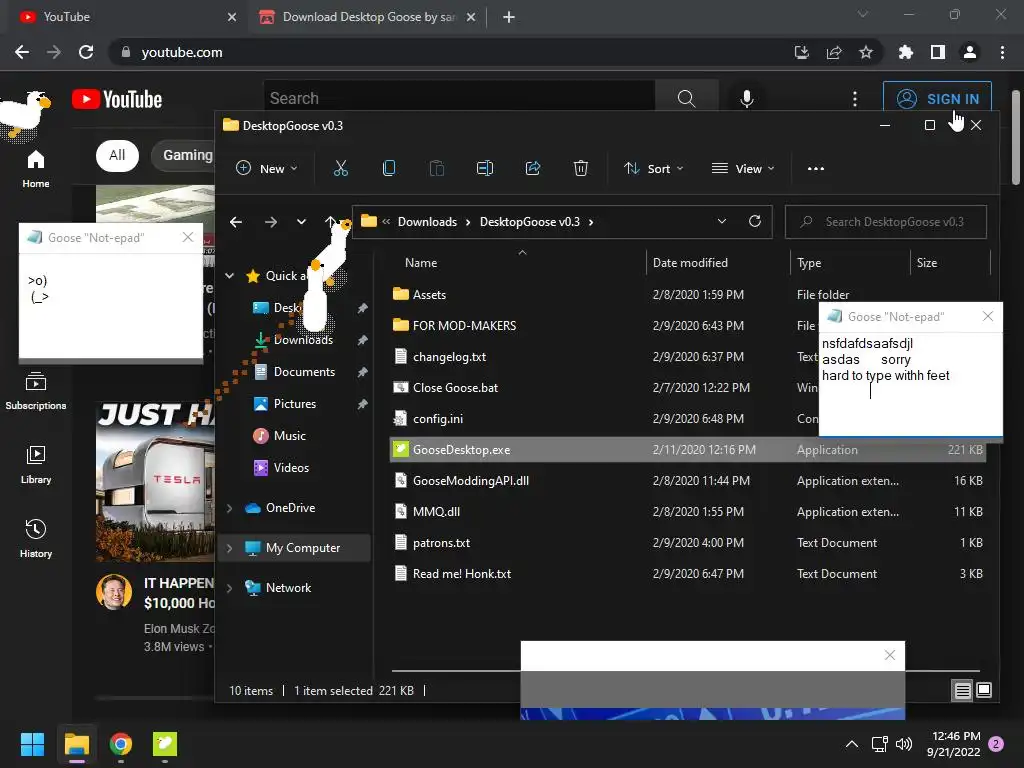Image resolution: width=1024 pixels, height=768 pixels.
Task: Click YouTube voice search microphone
Action: click(x=746, y=99)
